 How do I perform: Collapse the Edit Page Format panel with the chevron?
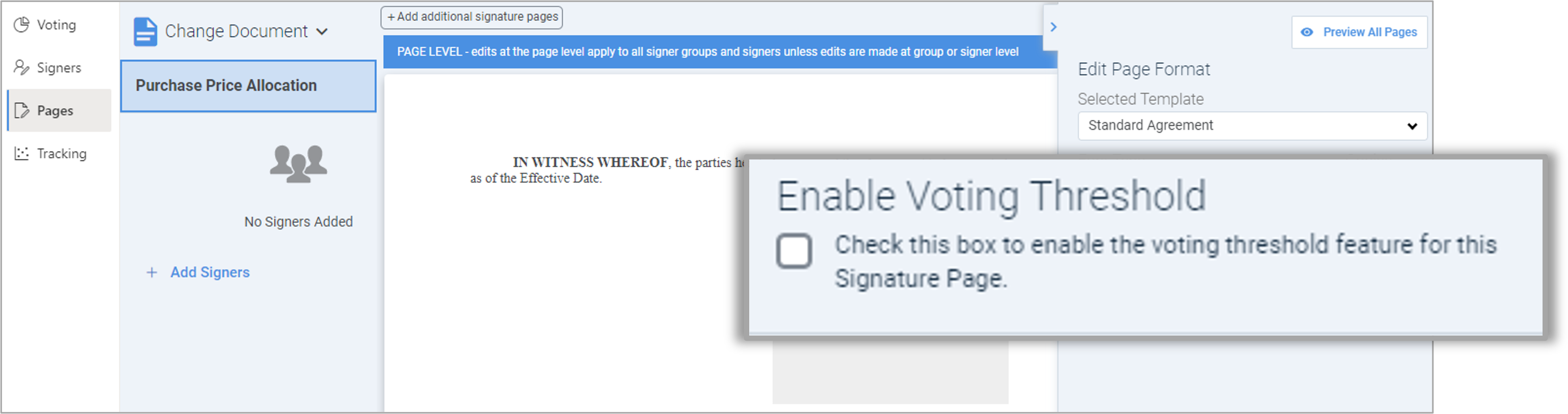click(x=1055, y=27)
